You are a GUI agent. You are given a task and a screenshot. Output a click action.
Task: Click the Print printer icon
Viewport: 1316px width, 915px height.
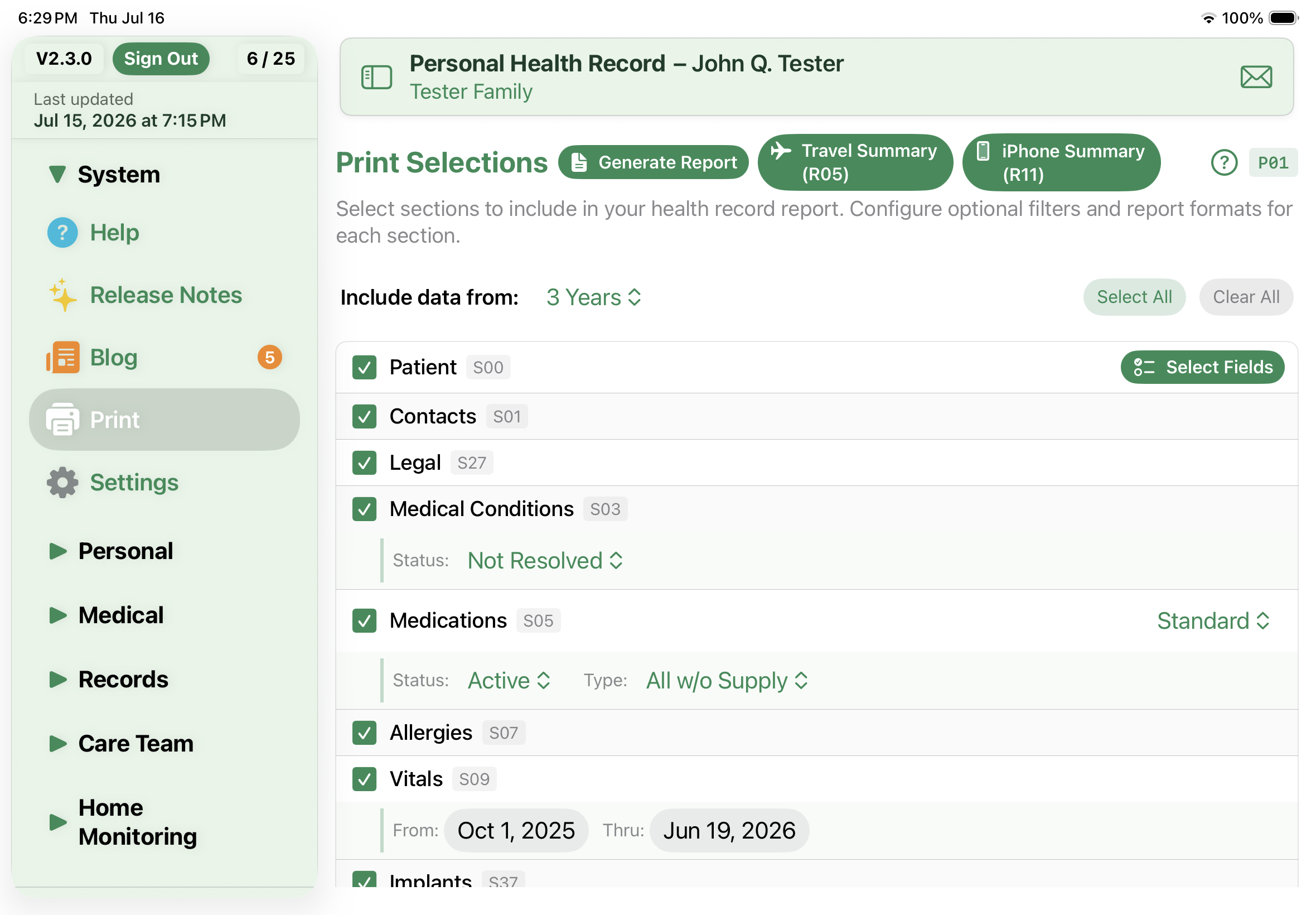(62, 420)
